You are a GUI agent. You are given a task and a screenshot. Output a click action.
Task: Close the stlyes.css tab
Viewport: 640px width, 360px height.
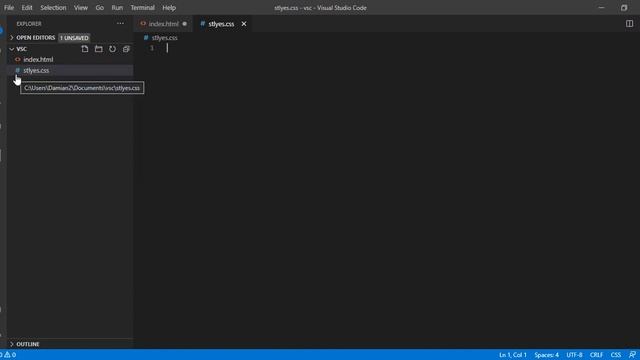pos(244,24)
